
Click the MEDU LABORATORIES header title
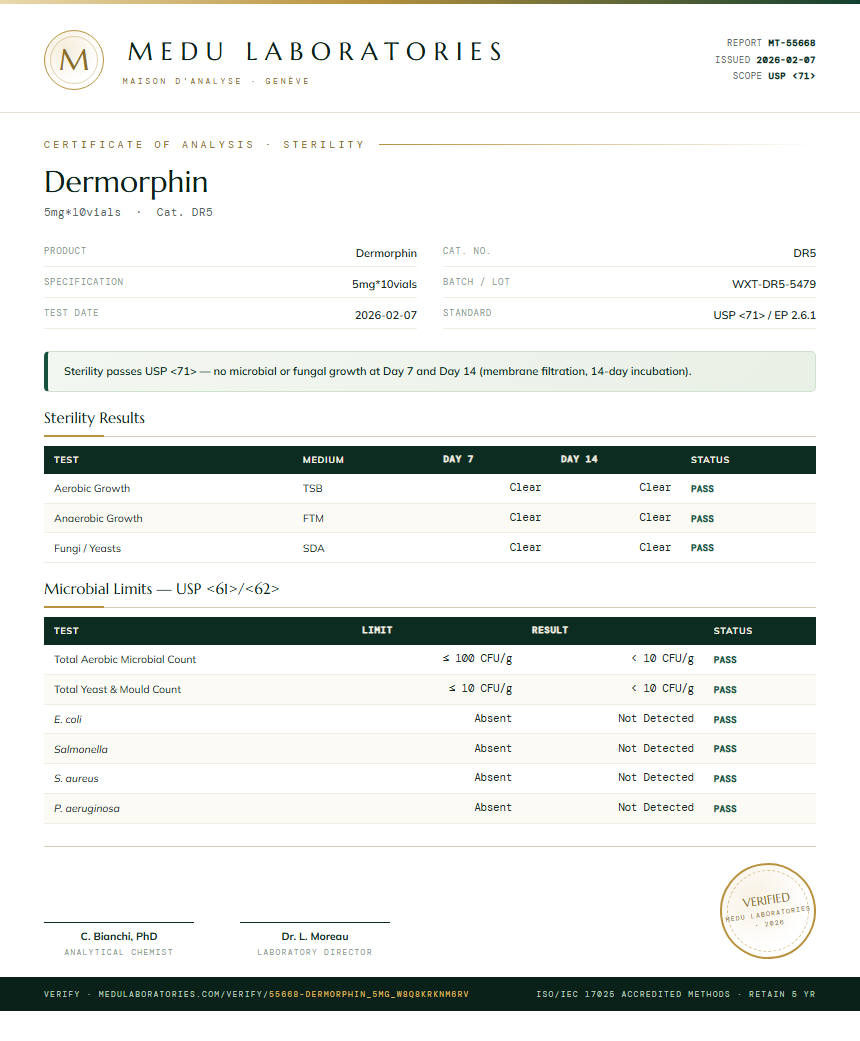point(315,52)
